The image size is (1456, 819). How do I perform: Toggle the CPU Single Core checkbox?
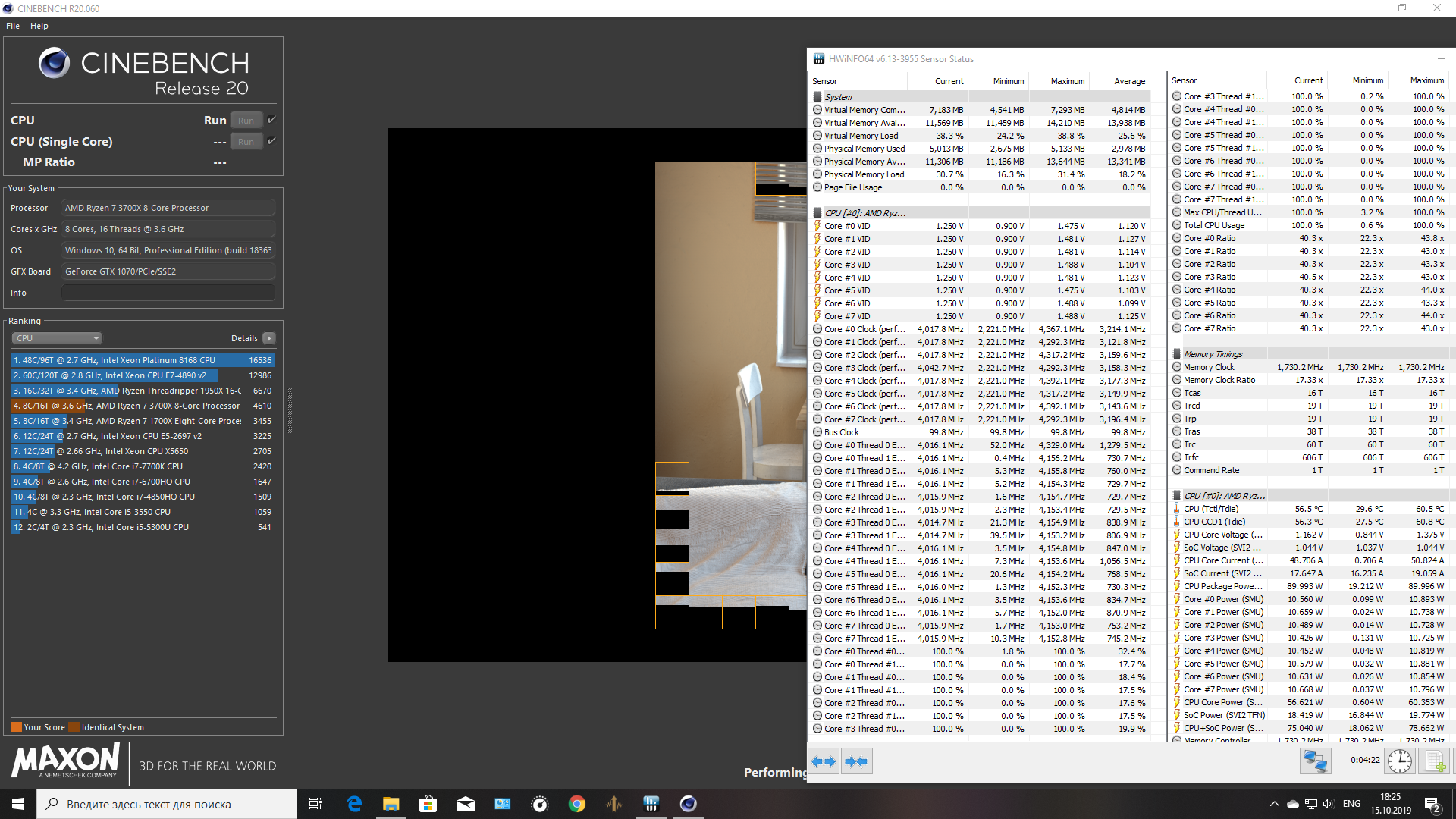[271, 141]
